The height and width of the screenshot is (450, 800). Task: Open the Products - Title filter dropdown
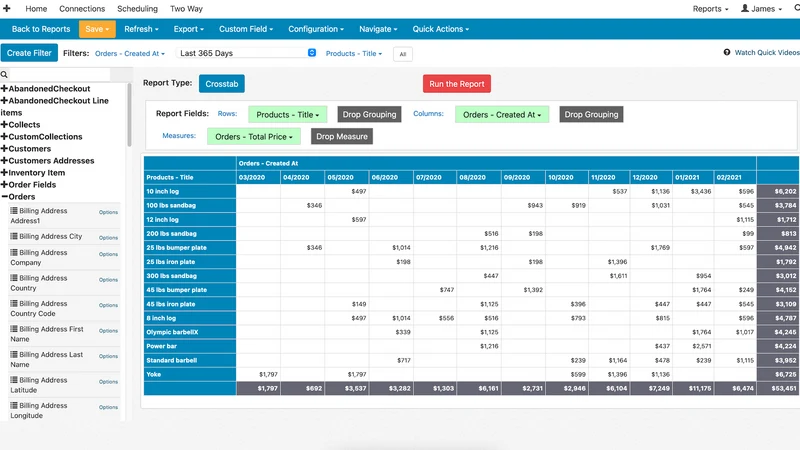[354, 54]
